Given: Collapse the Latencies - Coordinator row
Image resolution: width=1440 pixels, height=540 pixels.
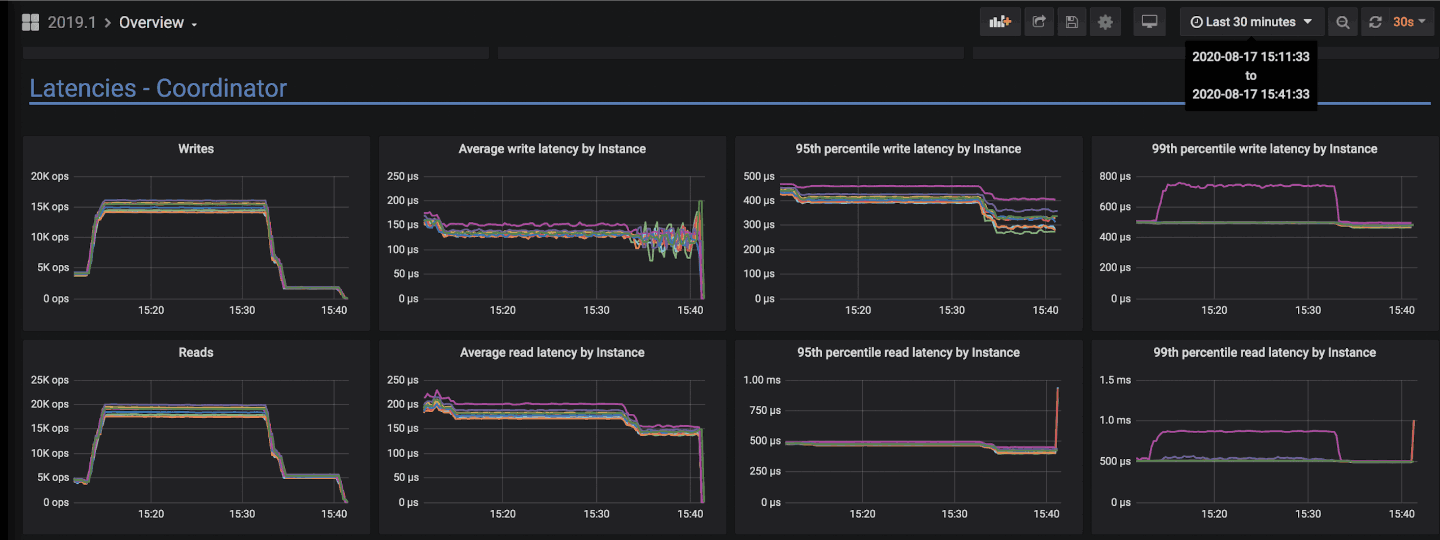Looking at the screenshot, I should click(x=158, y=88).
